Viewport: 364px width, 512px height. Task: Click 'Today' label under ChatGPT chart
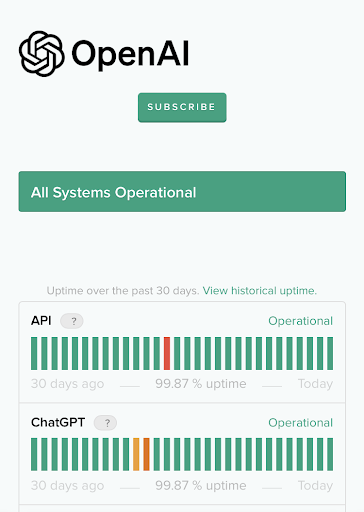coord(315,485)
